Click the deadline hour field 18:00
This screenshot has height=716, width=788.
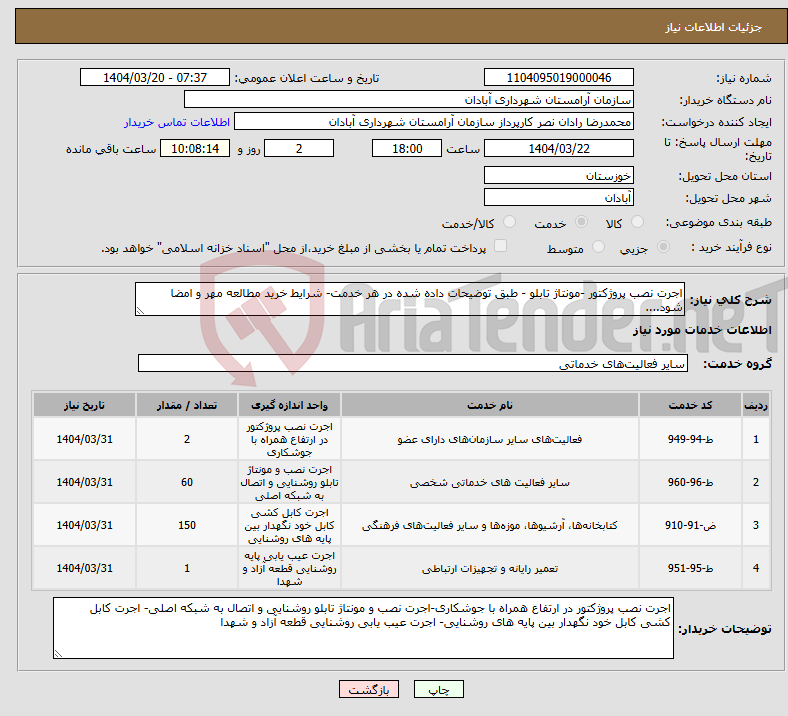[x=407, y=148]
